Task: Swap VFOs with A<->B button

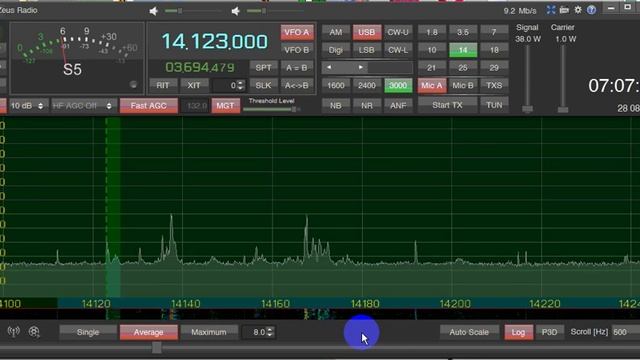Action: pyautogui.click(x=297, y=86)
